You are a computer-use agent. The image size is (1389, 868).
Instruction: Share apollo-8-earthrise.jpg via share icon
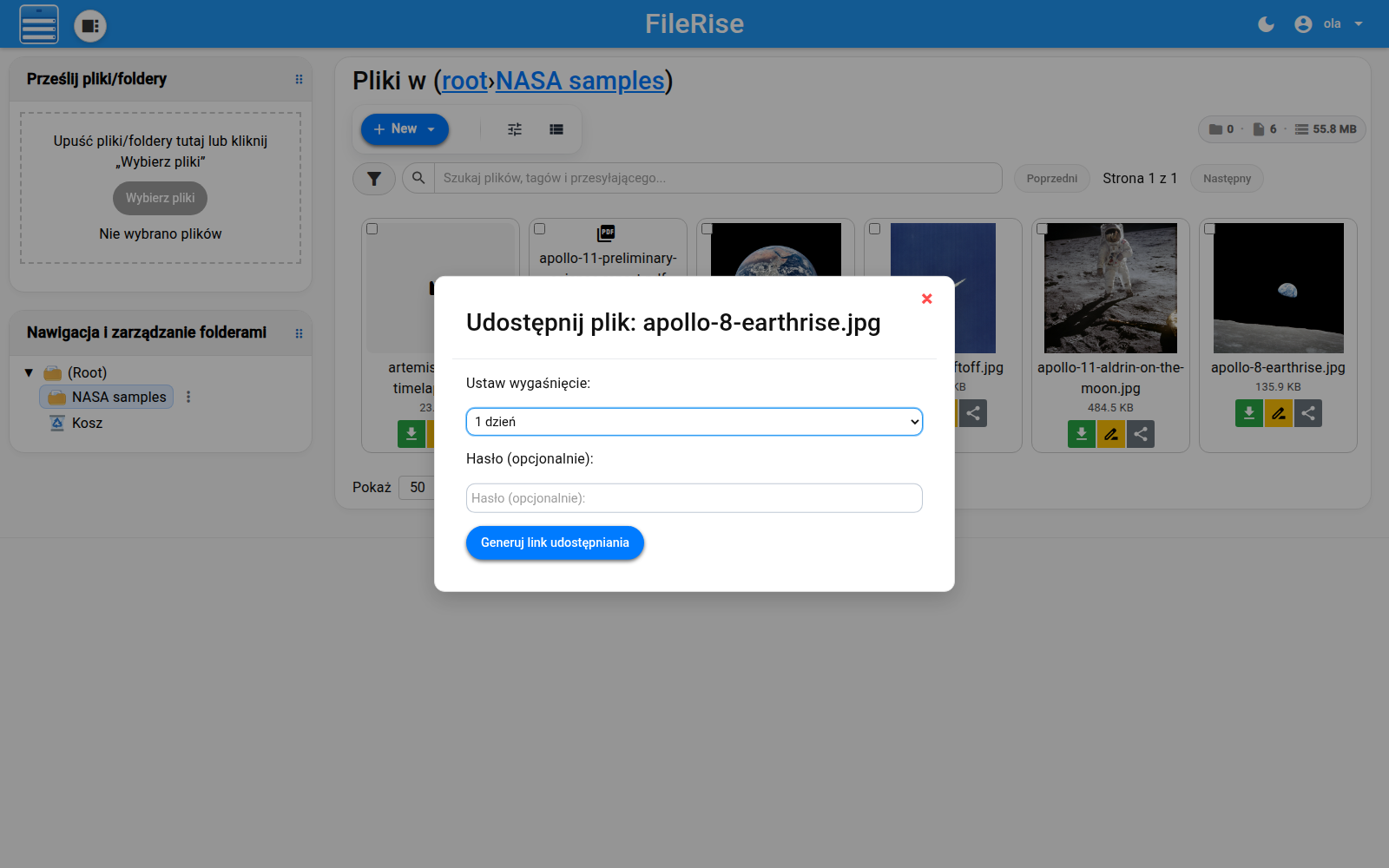[x=1308, y=413]
